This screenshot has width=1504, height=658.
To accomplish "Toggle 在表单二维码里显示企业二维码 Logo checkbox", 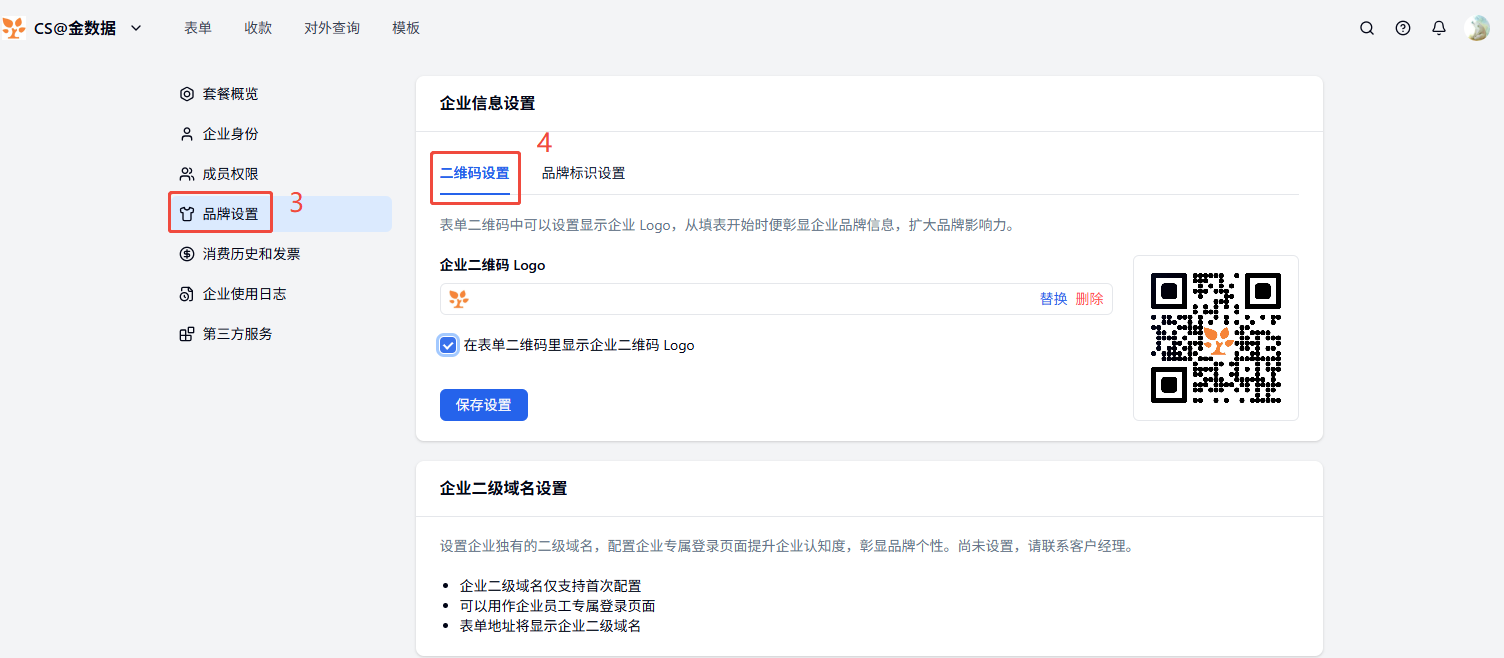I will coord(449,345).
